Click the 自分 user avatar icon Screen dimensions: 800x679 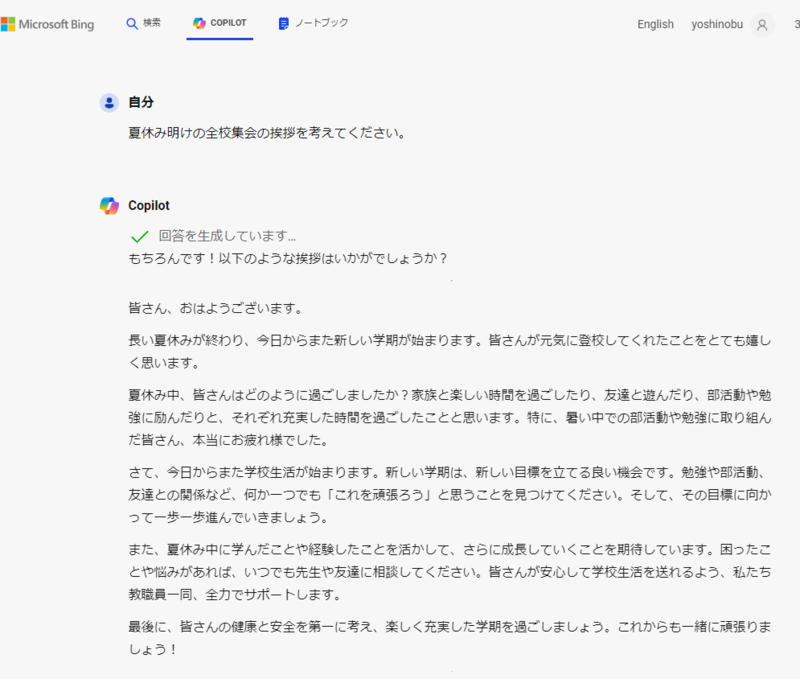click(109, 103)
